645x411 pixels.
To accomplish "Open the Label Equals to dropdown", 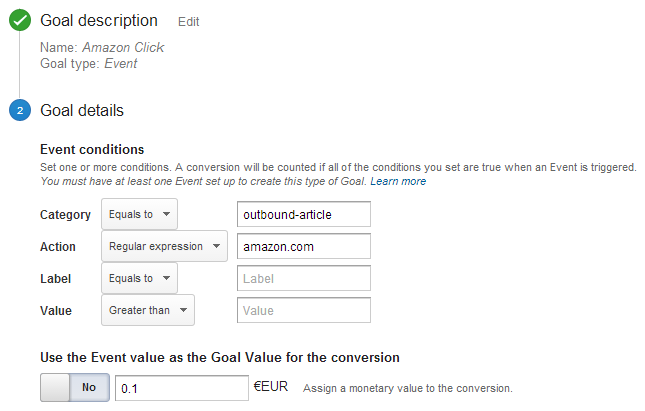I will (x=139, y=278).
